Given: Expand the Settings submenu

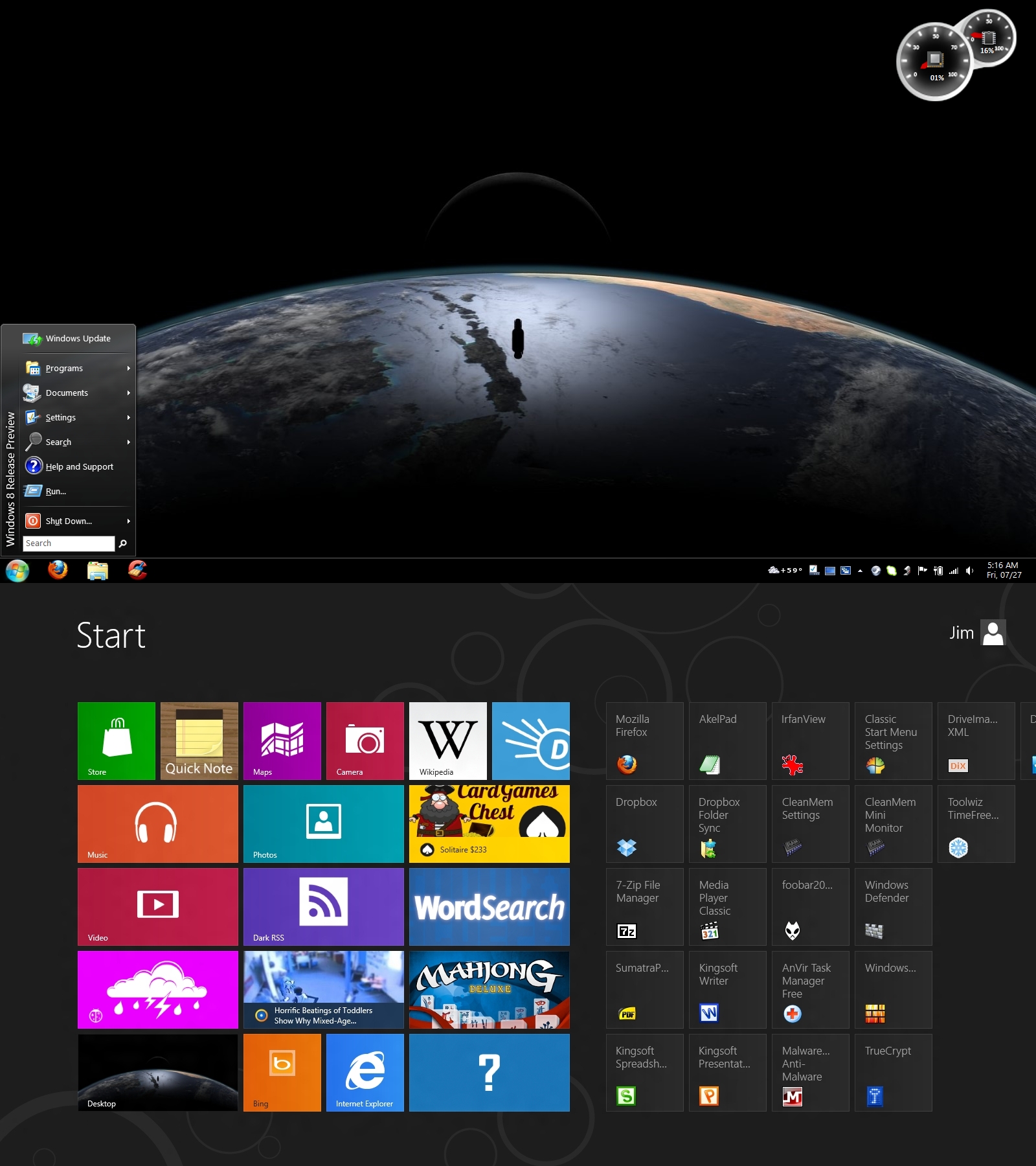Looking at the screenshot, I should click(x=78, y=417).
